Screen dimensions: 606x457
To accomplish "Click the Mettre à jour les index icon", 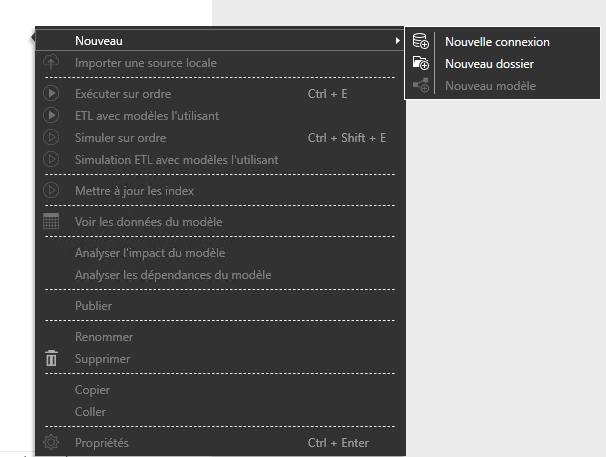I will point(52,190).
